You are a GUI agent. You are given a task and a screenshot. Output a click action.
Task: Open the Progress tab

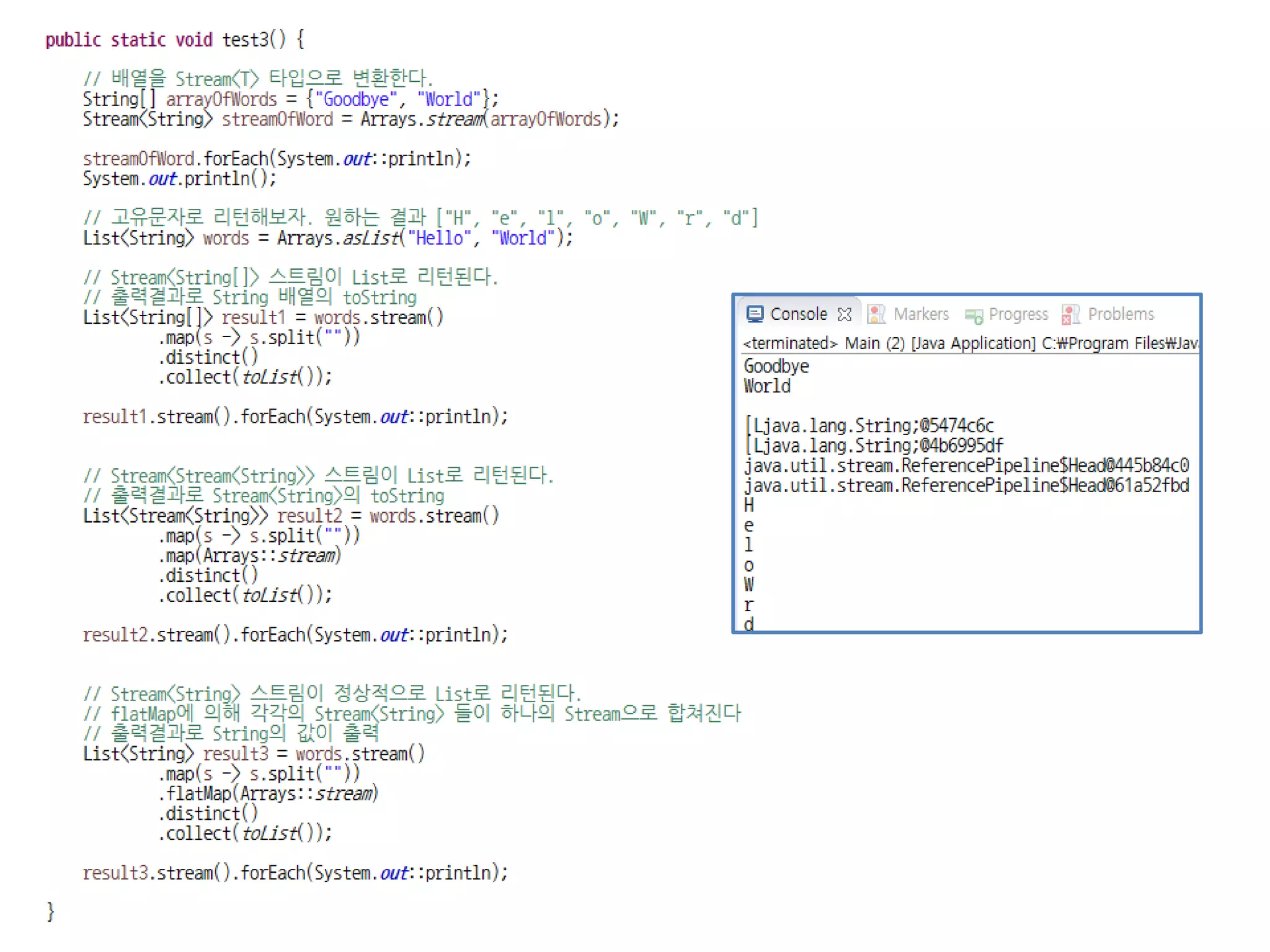1018,314
